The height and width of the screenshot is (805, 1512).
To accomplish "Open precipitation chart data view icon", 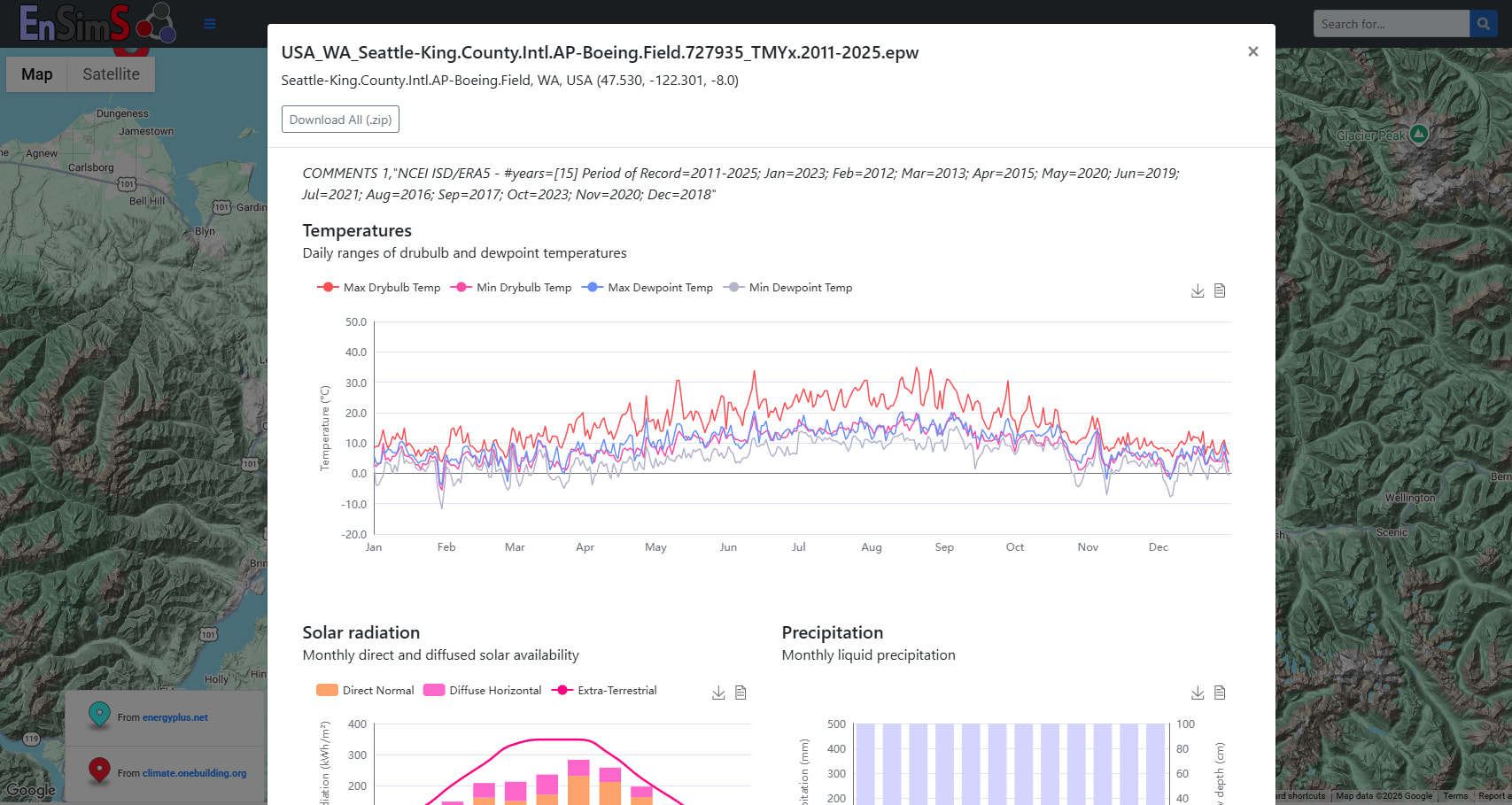I will [x=1220, y=693].
